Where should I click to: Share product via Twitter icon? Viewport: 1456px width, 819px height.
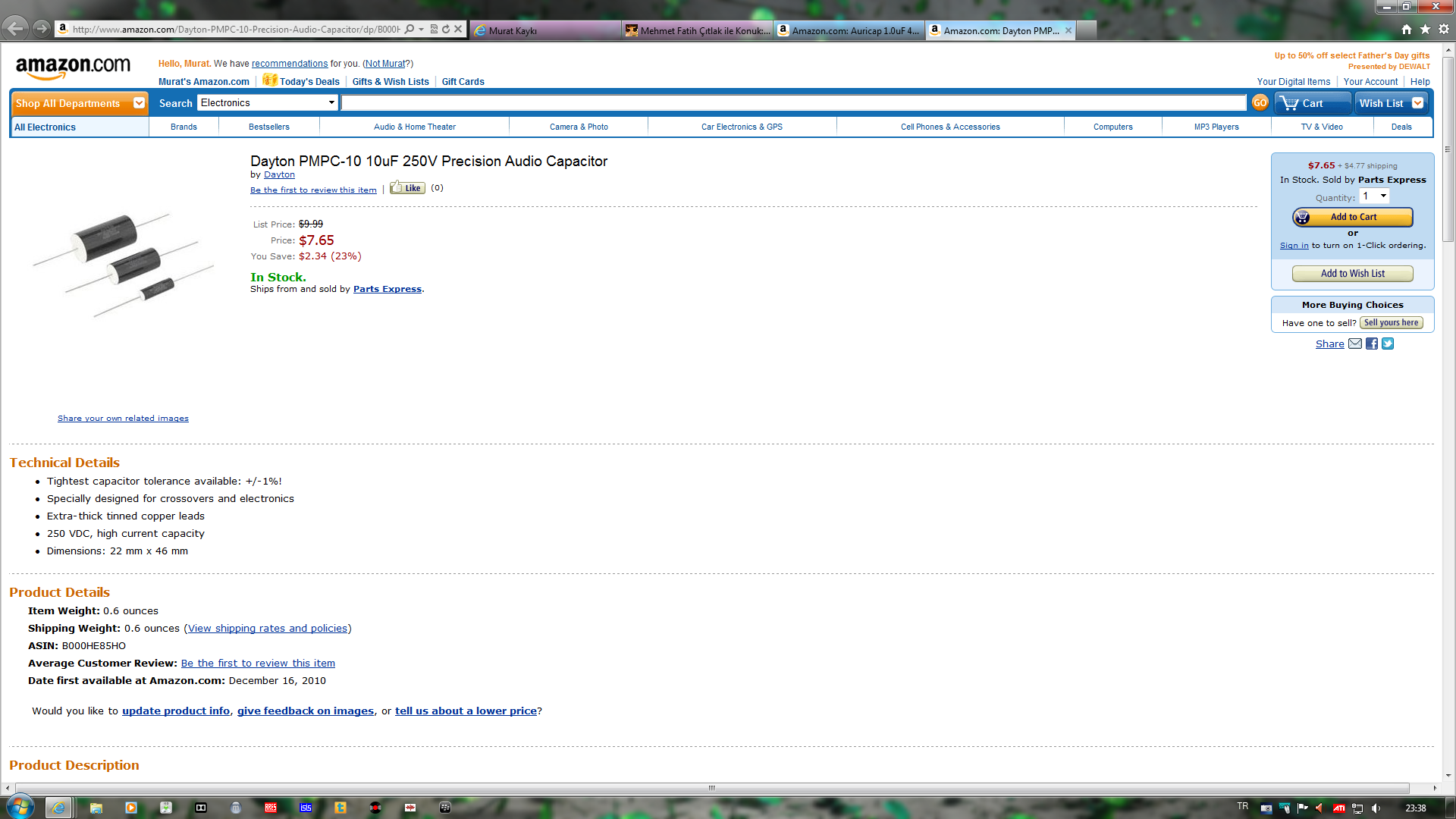[x=1388, y=344]
